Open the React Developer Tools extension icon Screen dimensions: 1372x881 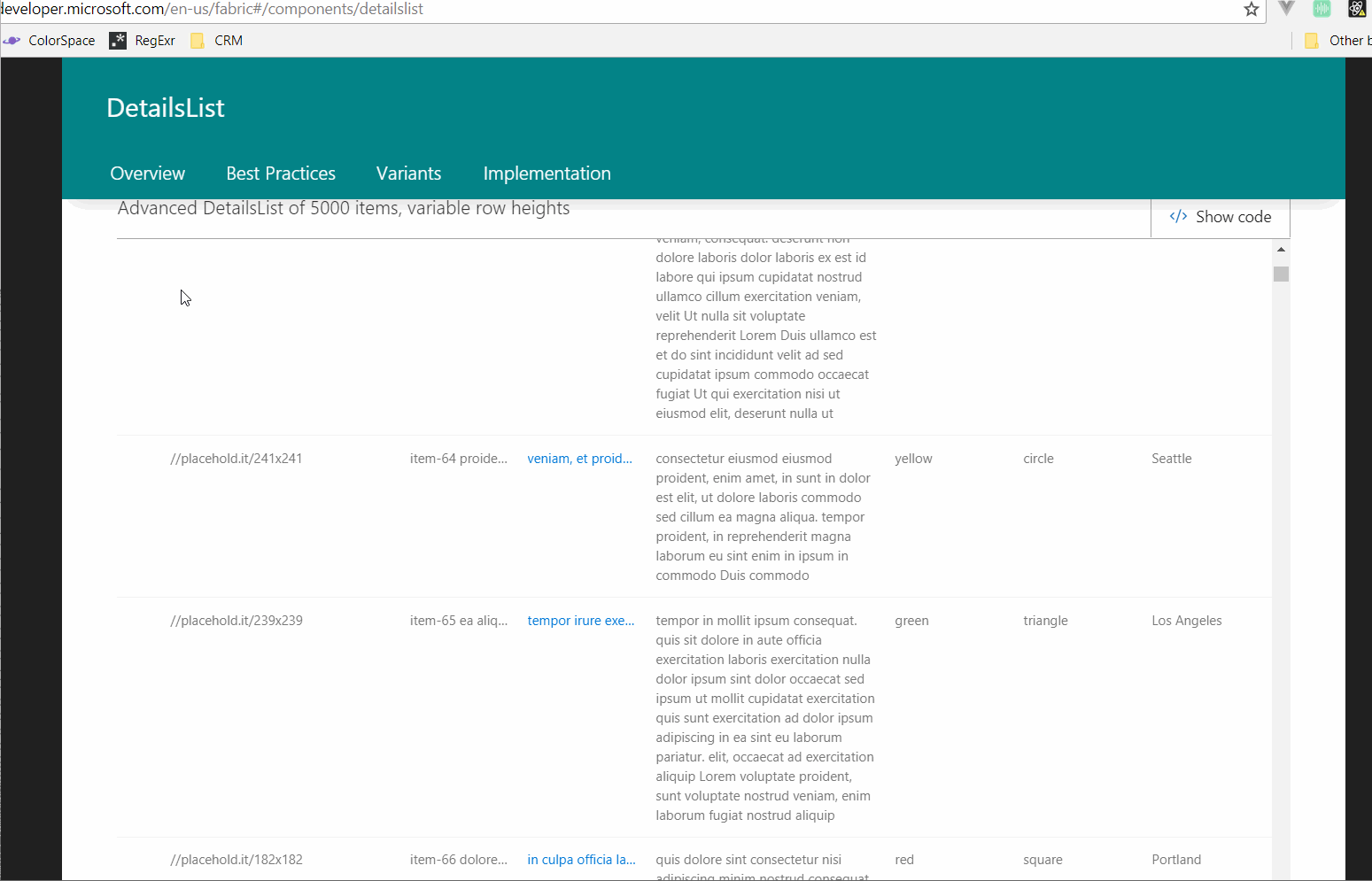(x=1357, y=9)
